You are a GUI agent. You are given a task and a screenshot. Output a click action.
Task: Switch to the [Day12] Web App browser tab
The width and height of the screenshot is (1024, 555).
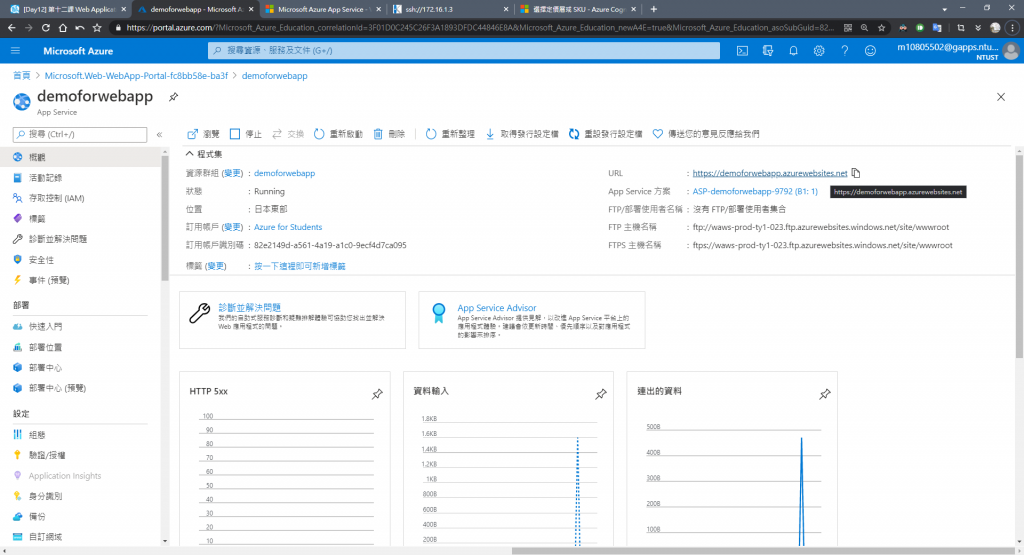(69, 9)
